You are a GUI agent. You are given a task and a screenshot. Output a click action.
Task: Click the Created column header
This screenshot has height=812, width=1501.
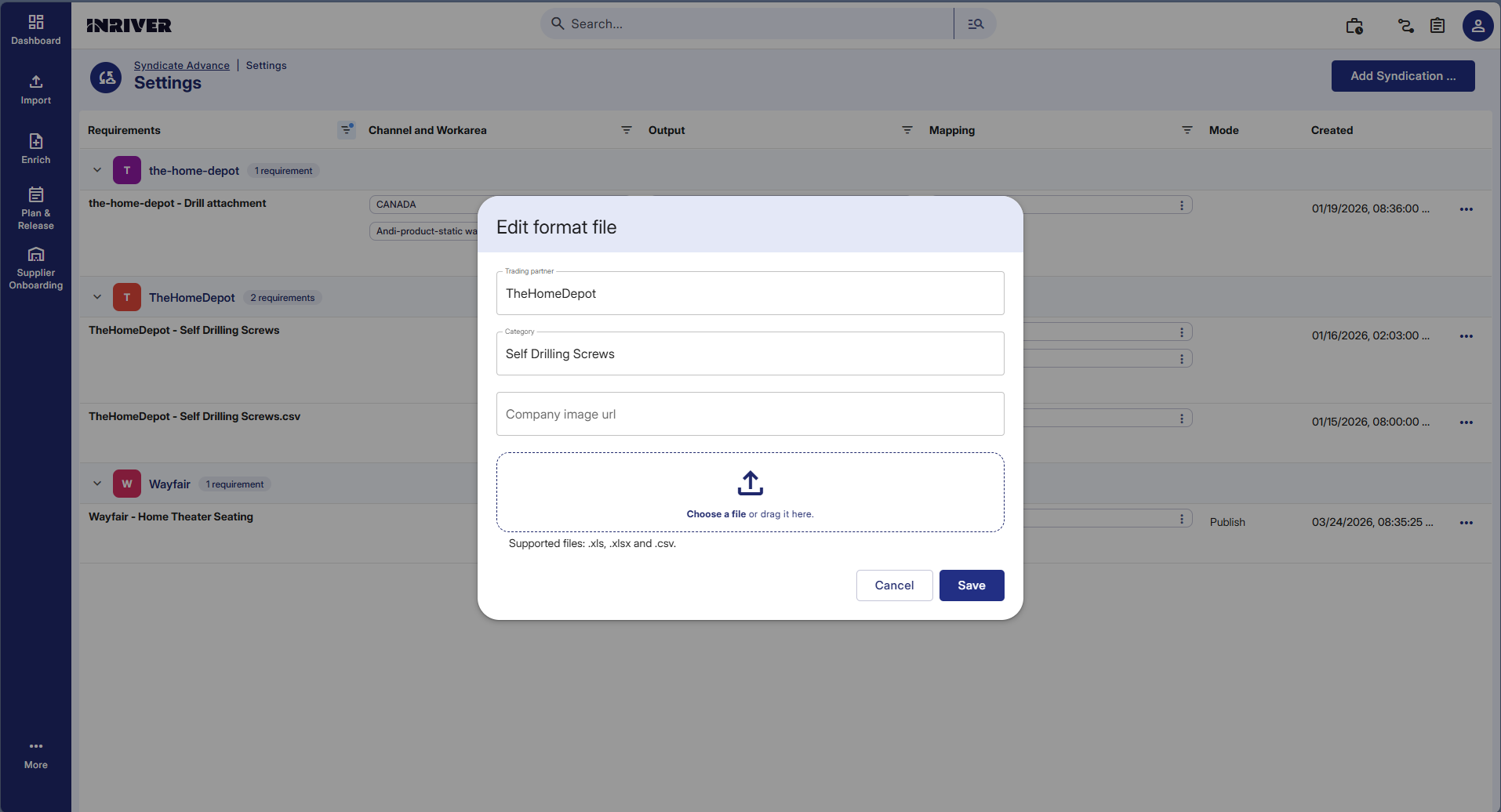(x=1332, y=130)
